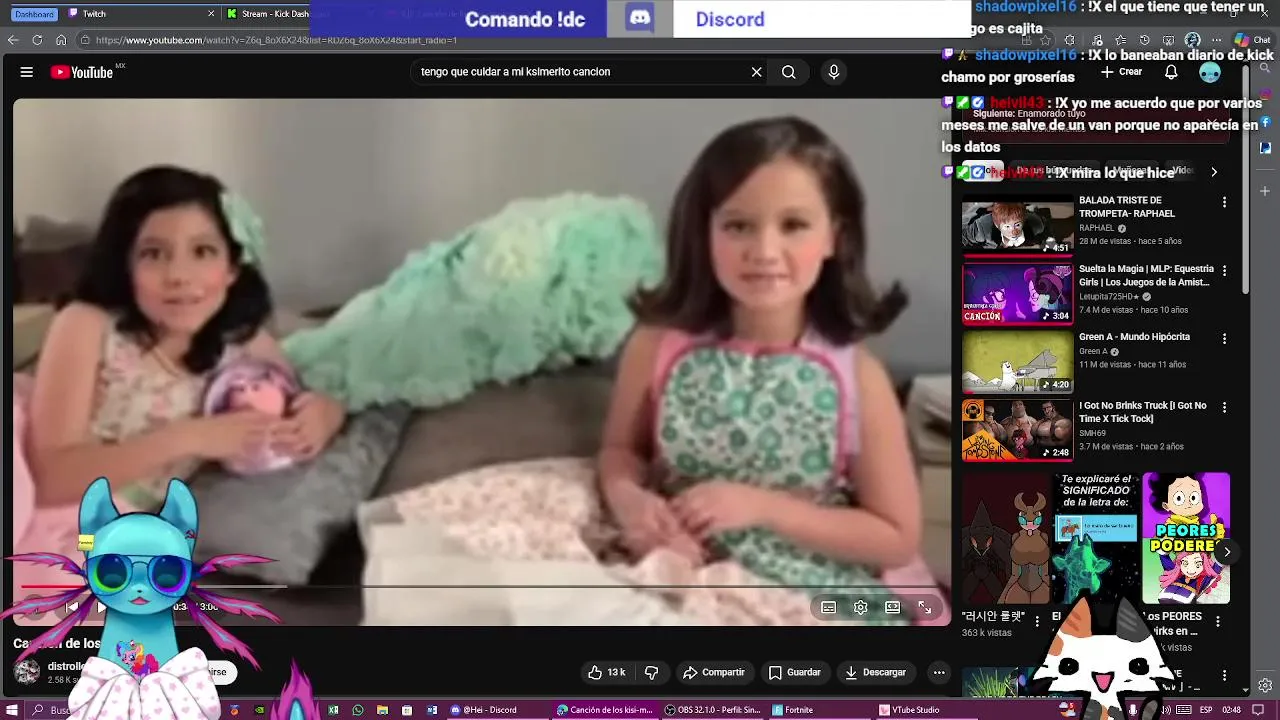Switch to the Dashboard browser tab
This screenshot has width=1280, height=720.
point(34,14)
